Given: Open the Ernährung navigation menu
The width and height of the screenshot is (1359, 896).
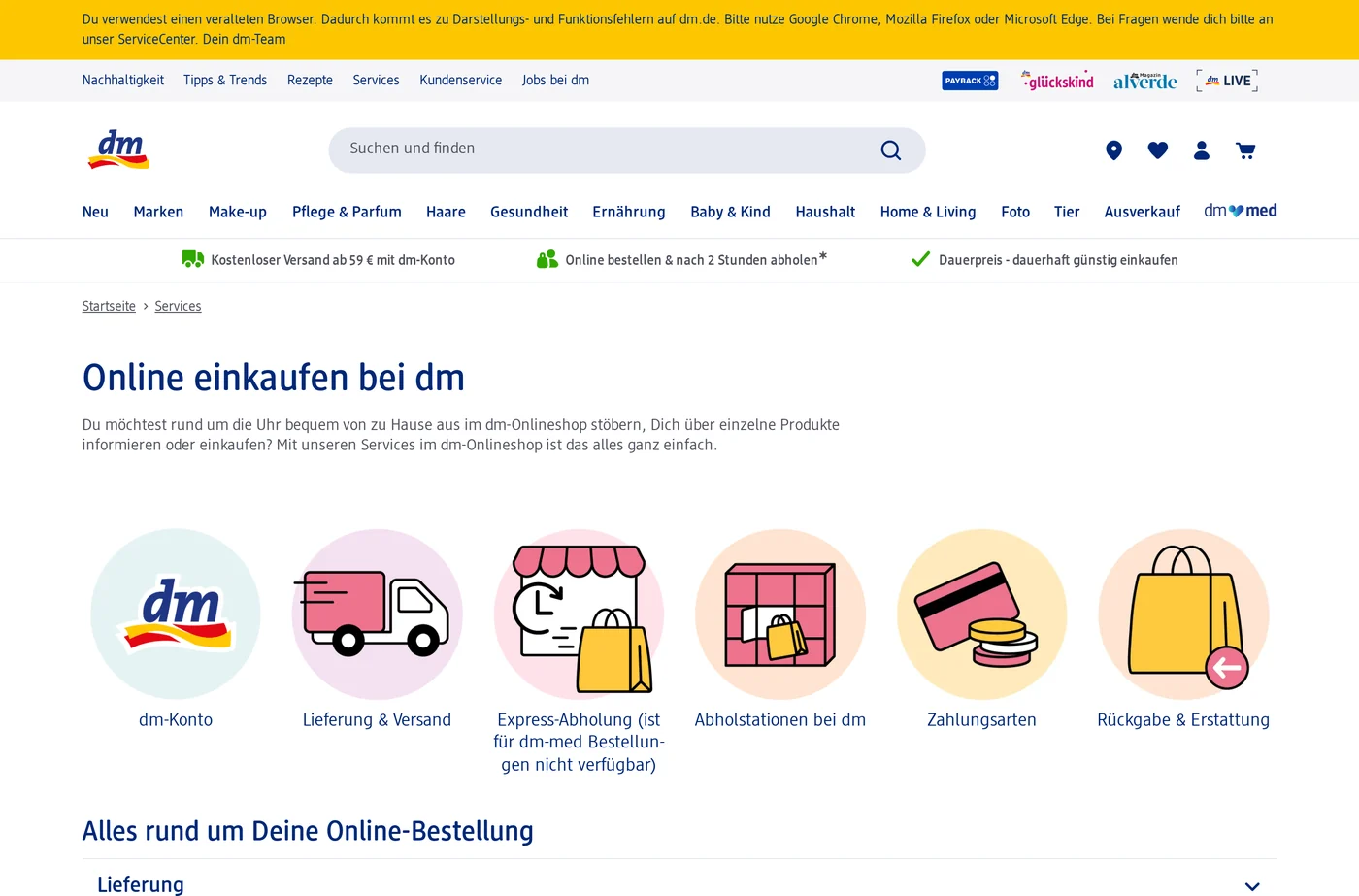Looking at the screenshot, I should point(629,212).
